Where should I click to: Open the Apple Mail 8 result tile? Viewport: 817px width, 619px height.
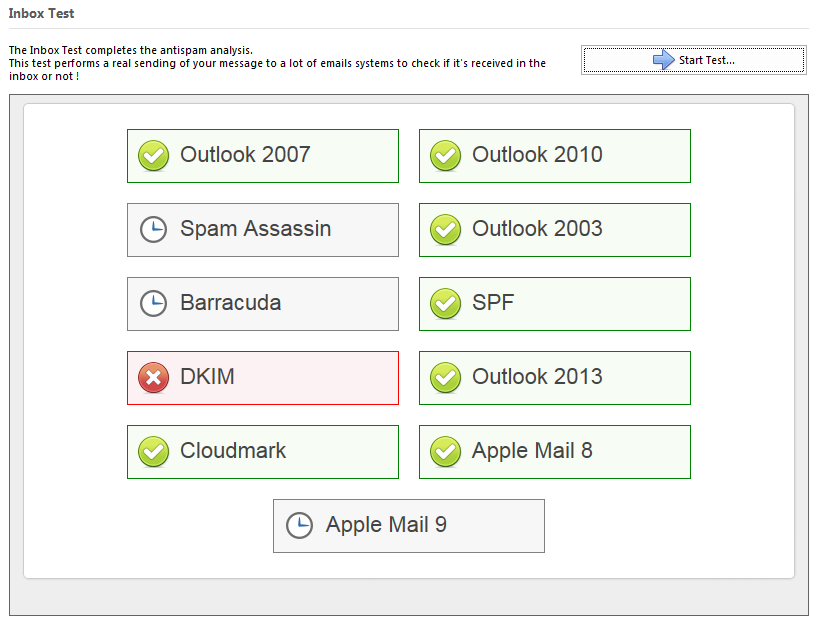point(555,452)
